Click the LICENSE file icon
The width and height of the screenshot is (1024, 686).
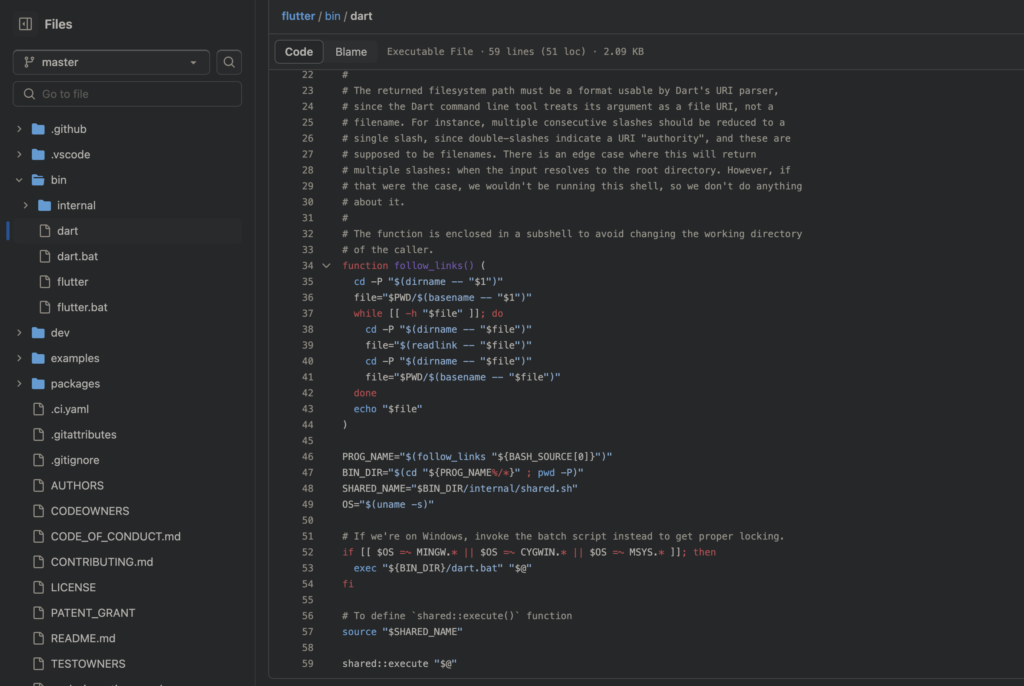click(x=39, y=587)
